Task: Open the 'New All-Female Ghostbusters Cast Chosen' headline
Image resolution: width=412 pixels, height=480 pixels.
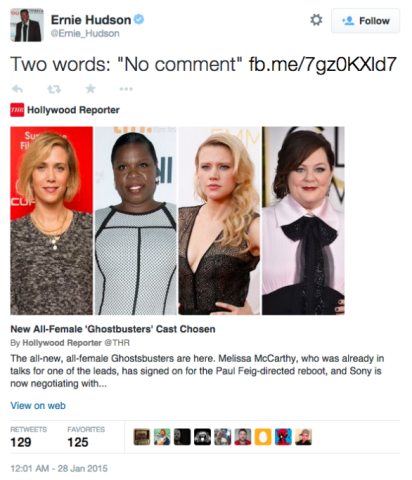Action: (113, 329)
